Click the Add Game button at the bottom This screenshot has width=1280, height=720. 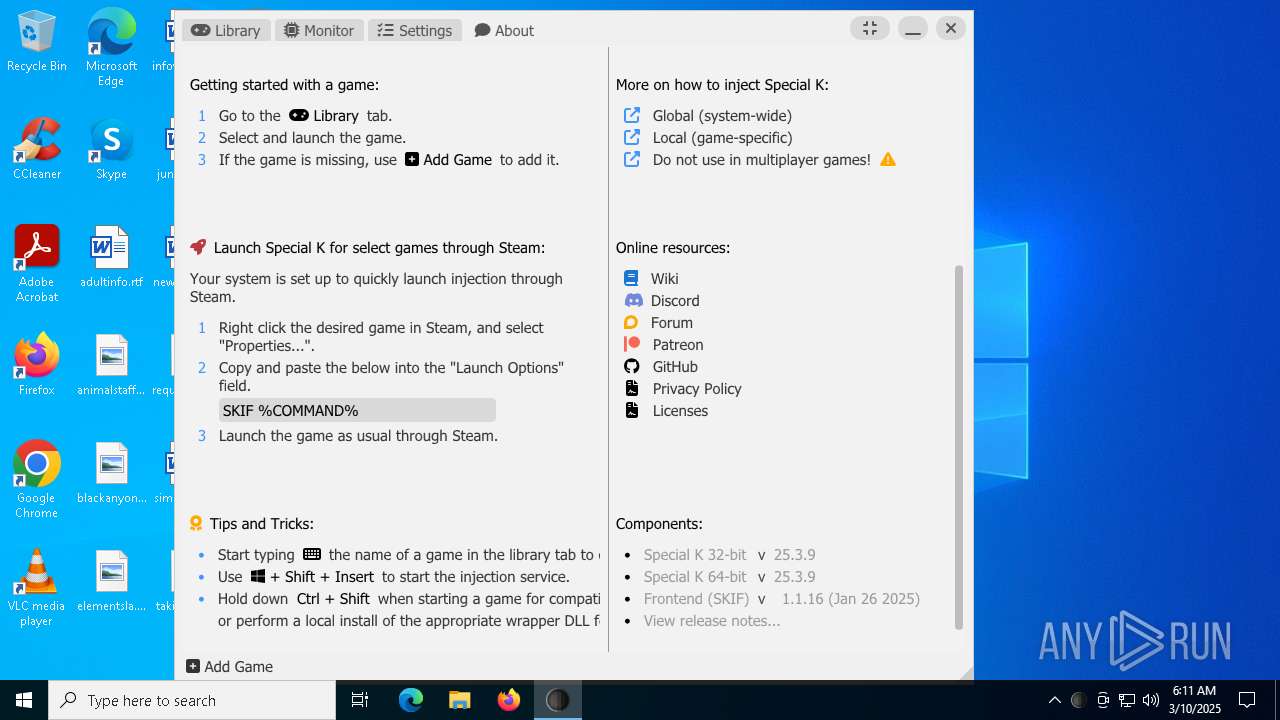[x=230, y=667]
